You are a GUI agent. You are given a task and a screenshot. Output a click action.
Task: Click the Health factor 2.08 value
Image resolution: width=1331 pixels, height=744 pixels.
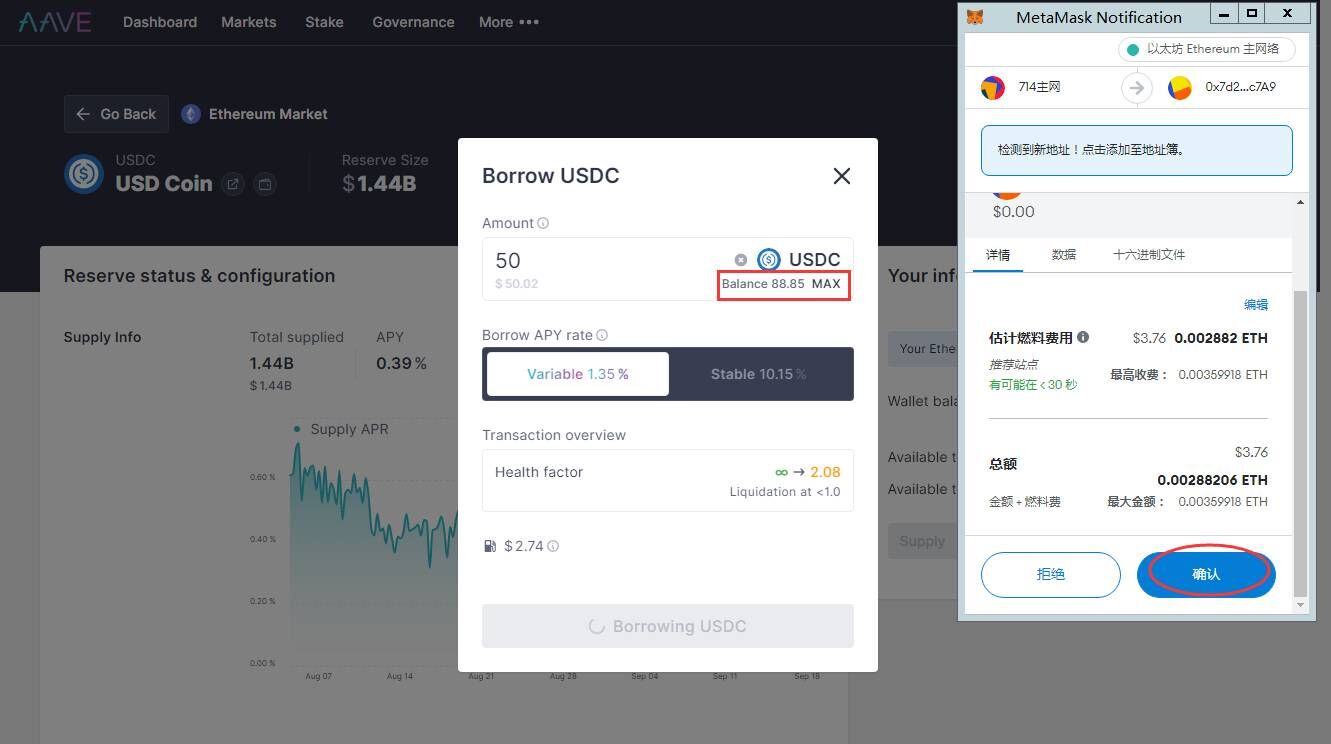point(825,472)
